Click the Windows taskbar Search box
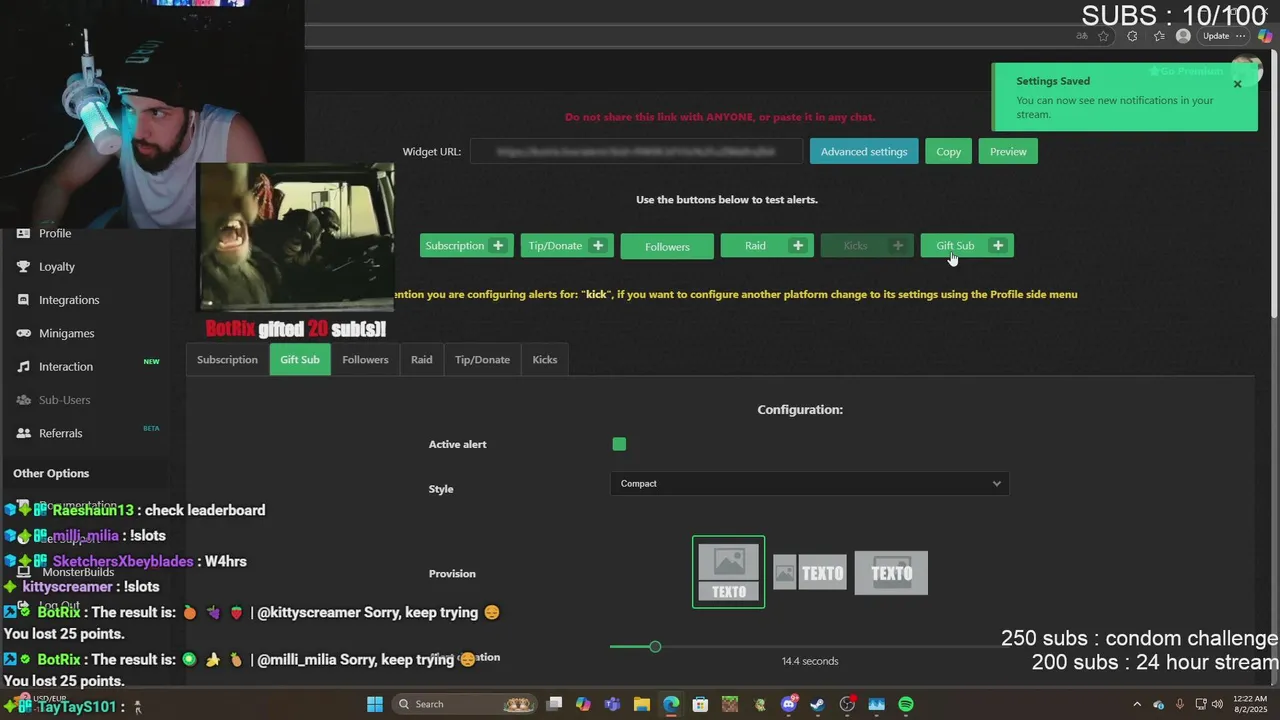Viewport: 1280px width, 720px height. tap(463, 704)
